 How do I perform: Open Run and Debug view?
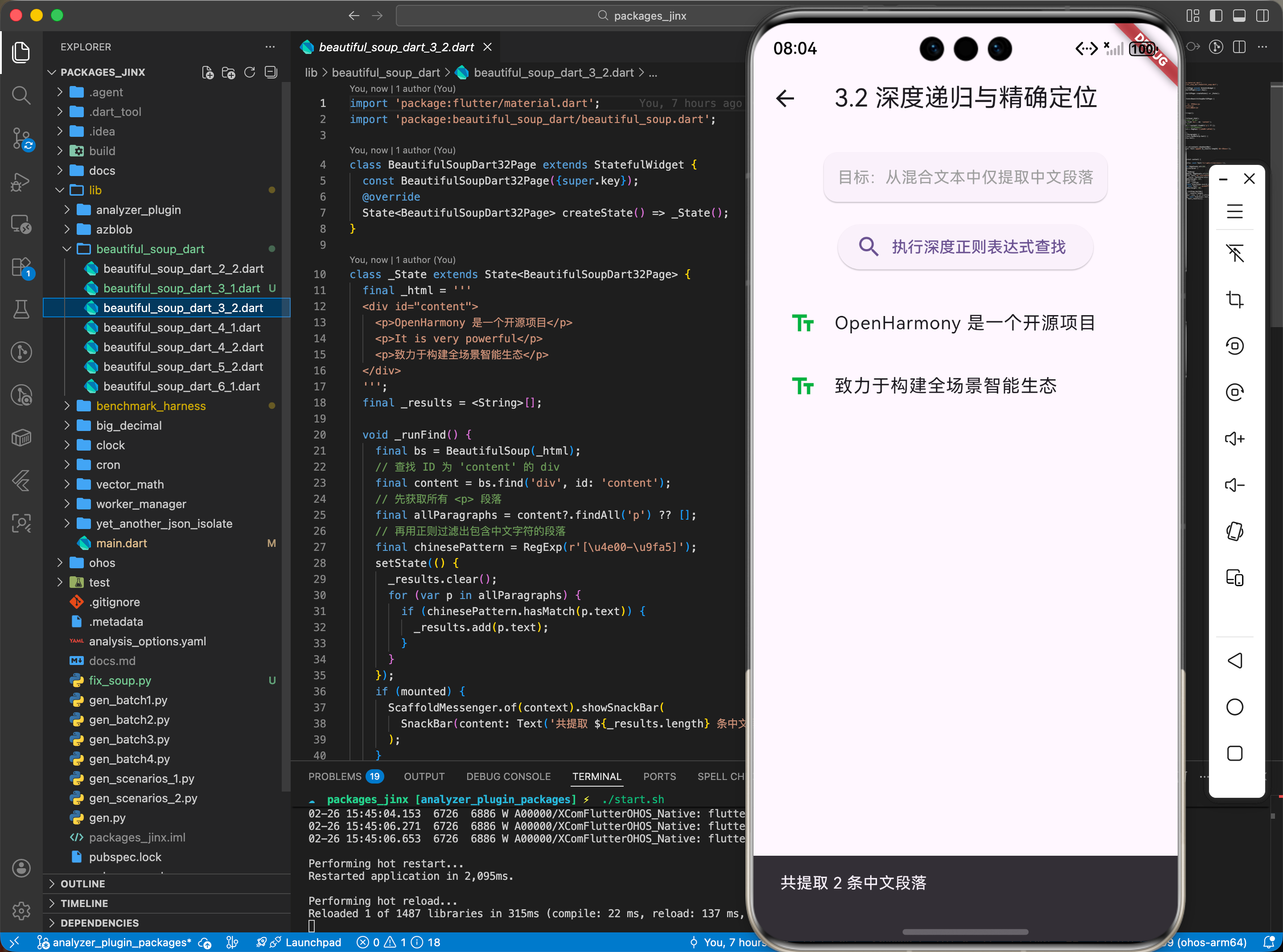[x=21, y=182]
